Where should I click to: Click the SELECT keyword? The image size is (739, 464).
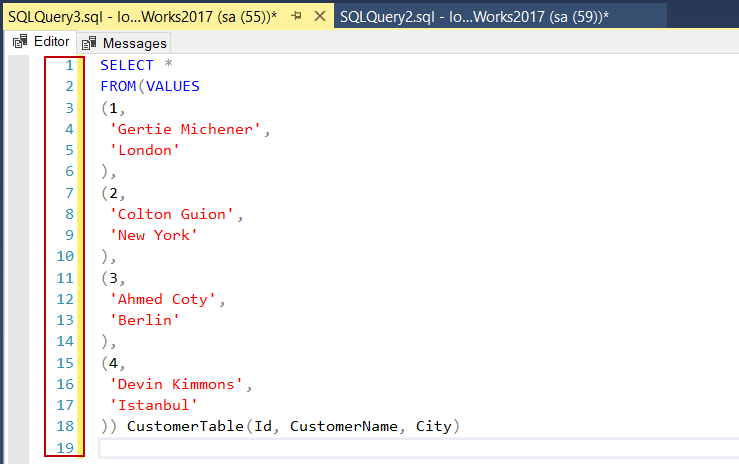tap(127, 65)
